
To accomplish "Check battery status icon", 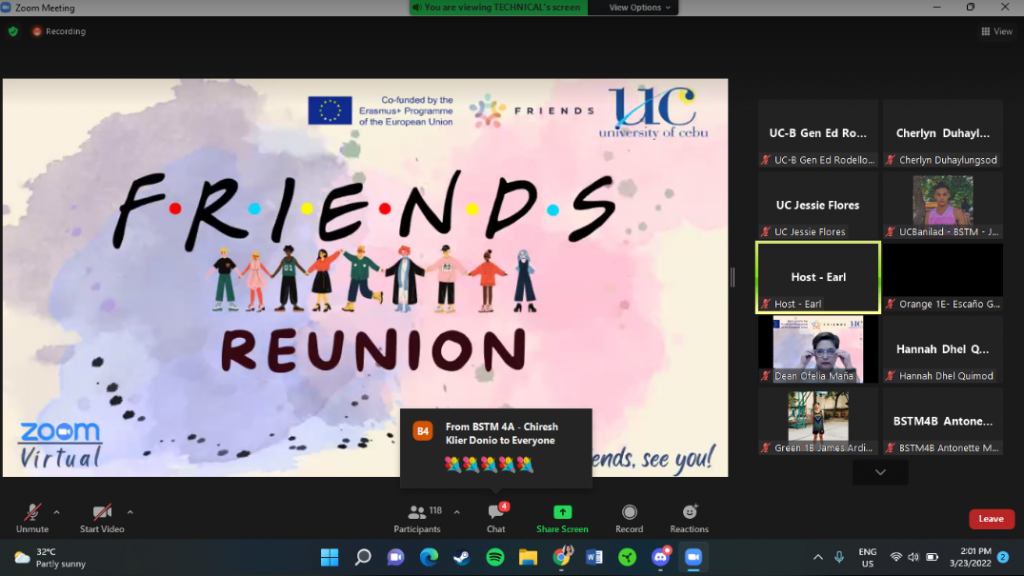I will (x=932, y=557).
